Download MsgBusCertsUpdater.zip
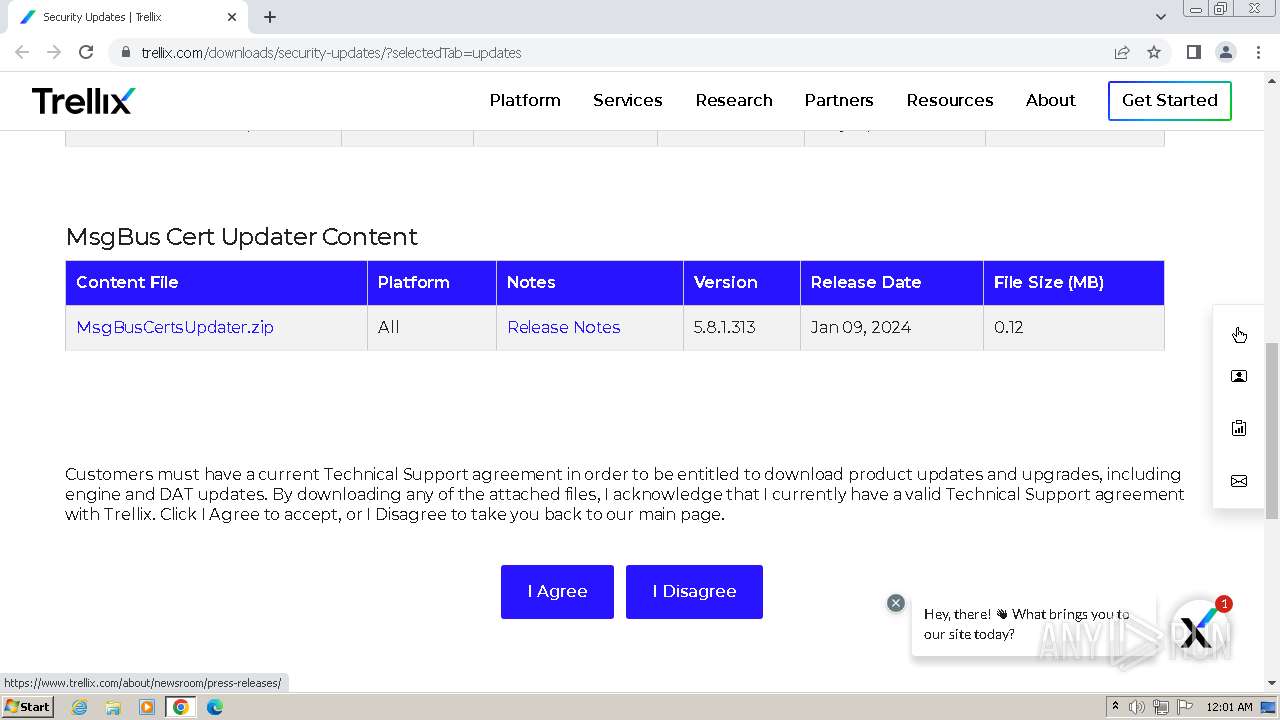 tap(175, 327)
